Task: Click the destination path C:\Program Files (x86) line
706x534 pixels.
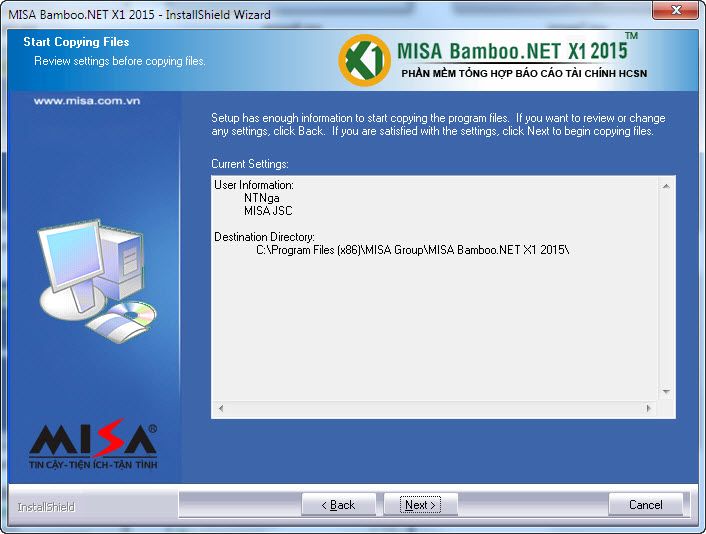Action: point(412,250)
